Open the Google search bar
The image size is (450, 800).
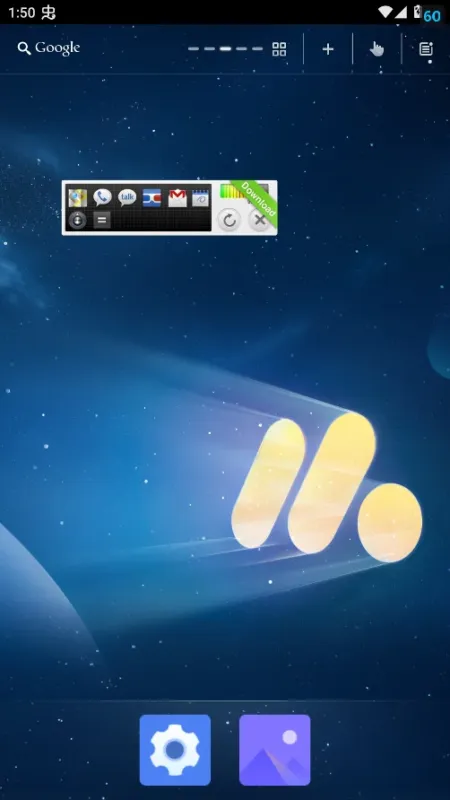[x=48, y=48]
